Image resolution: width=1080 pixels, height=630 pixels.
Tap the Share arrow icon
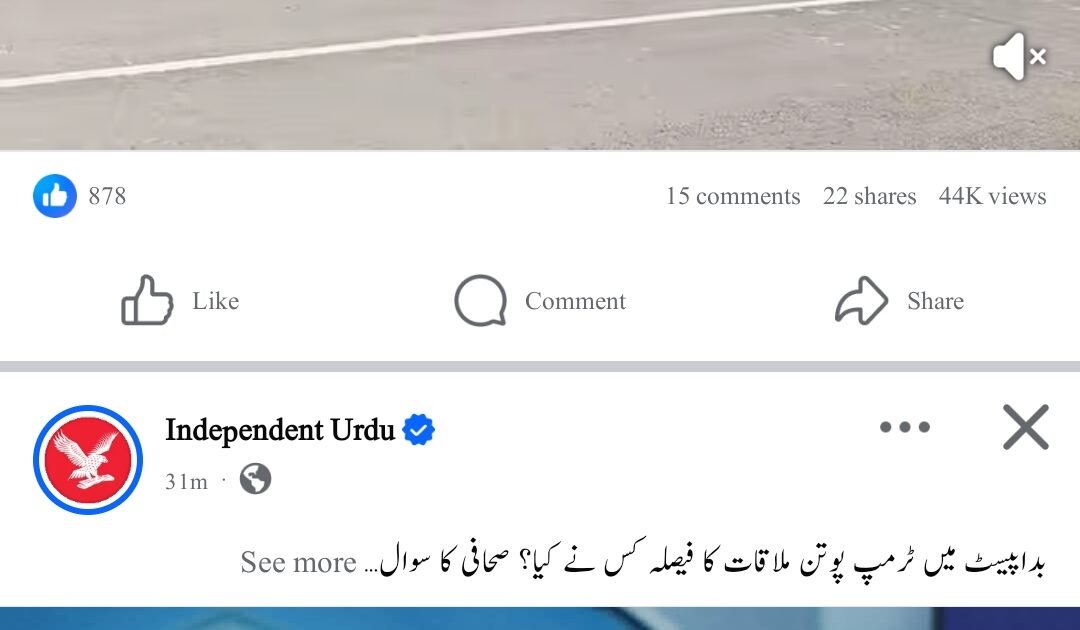[861, 300]
